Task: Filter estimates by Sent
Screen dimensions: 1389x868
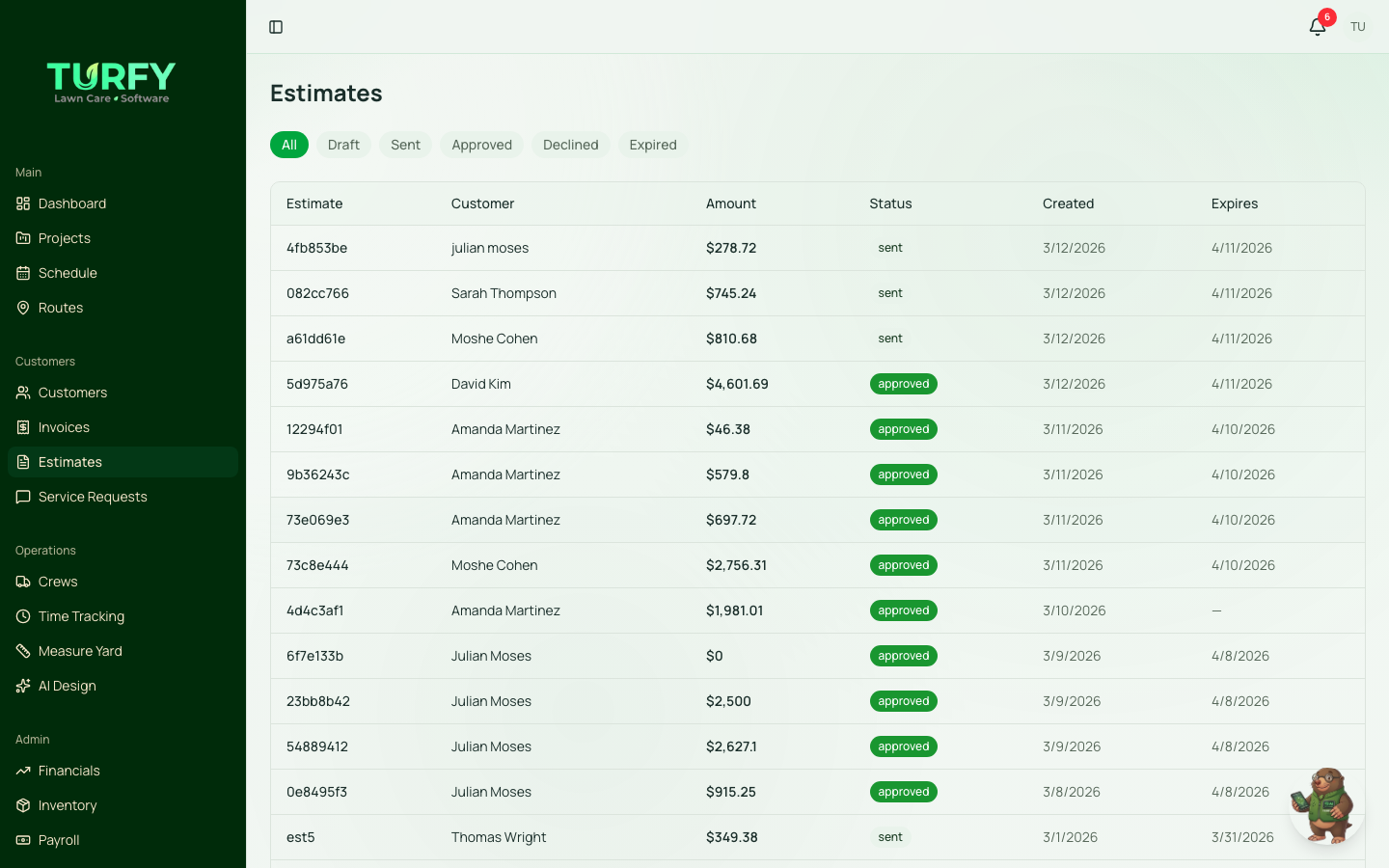Action: (405, 145)
